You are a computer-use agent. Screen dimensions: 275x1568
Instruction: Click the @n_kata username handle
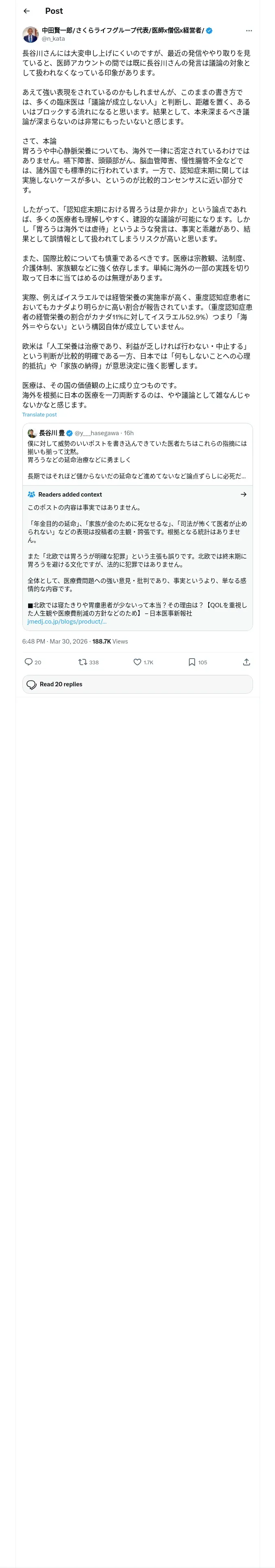pos(53,38)
